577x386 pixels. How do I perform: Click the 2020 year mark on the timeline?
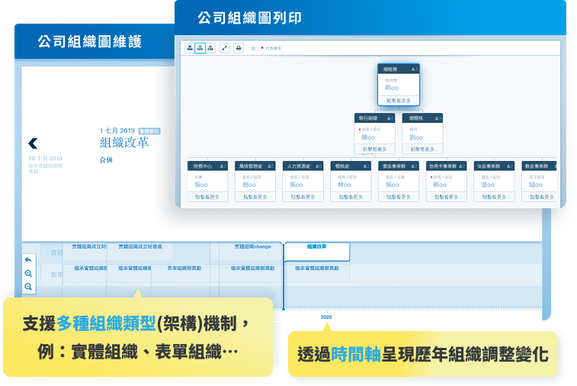[x=326, y=317]
